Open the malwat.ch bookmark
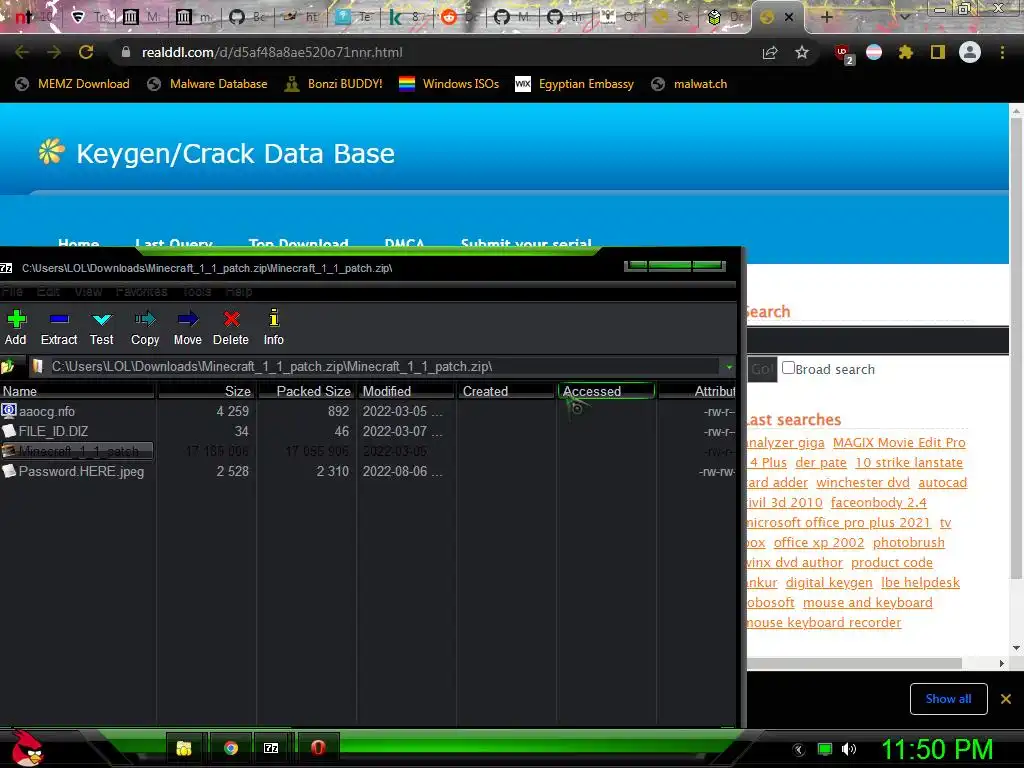Viewport: 1024px width, 768px height. pos(690,84)
